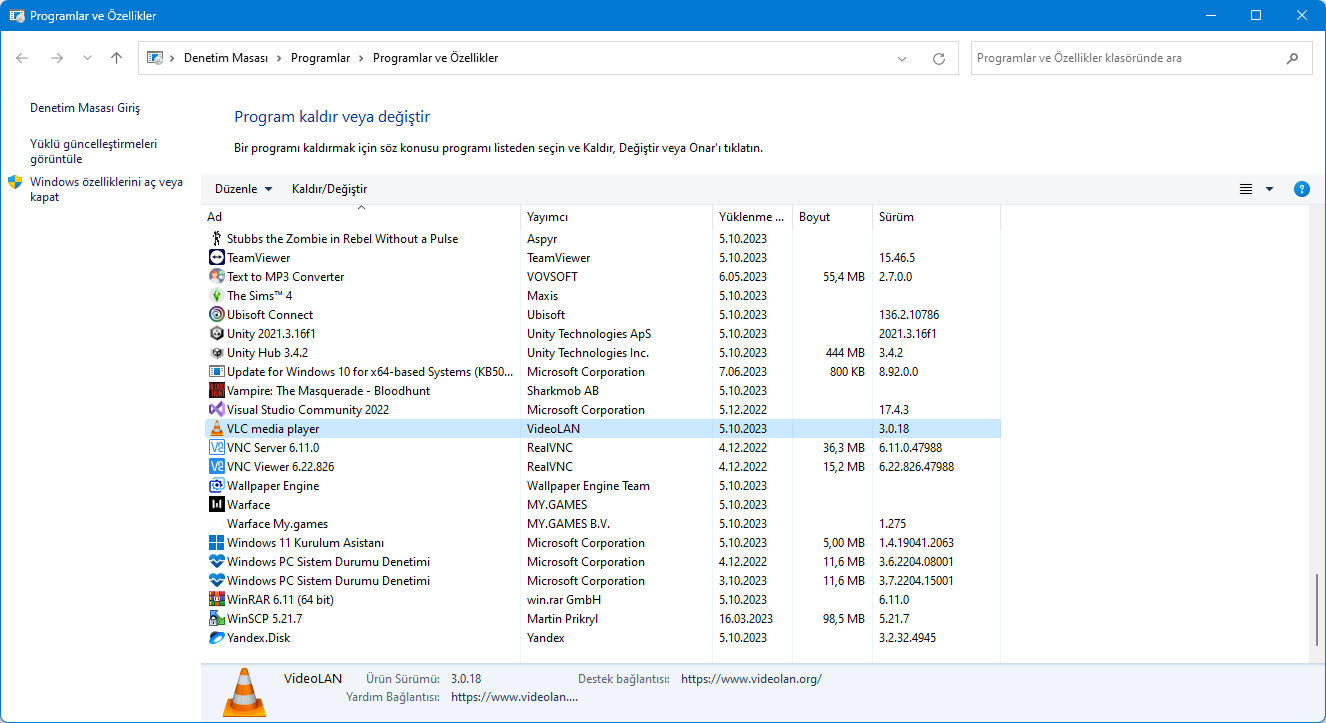The height and width of the screenshot is (723, 1326).
Task: Click the refresh button in address bar
Action: click(x=939, y=58)
